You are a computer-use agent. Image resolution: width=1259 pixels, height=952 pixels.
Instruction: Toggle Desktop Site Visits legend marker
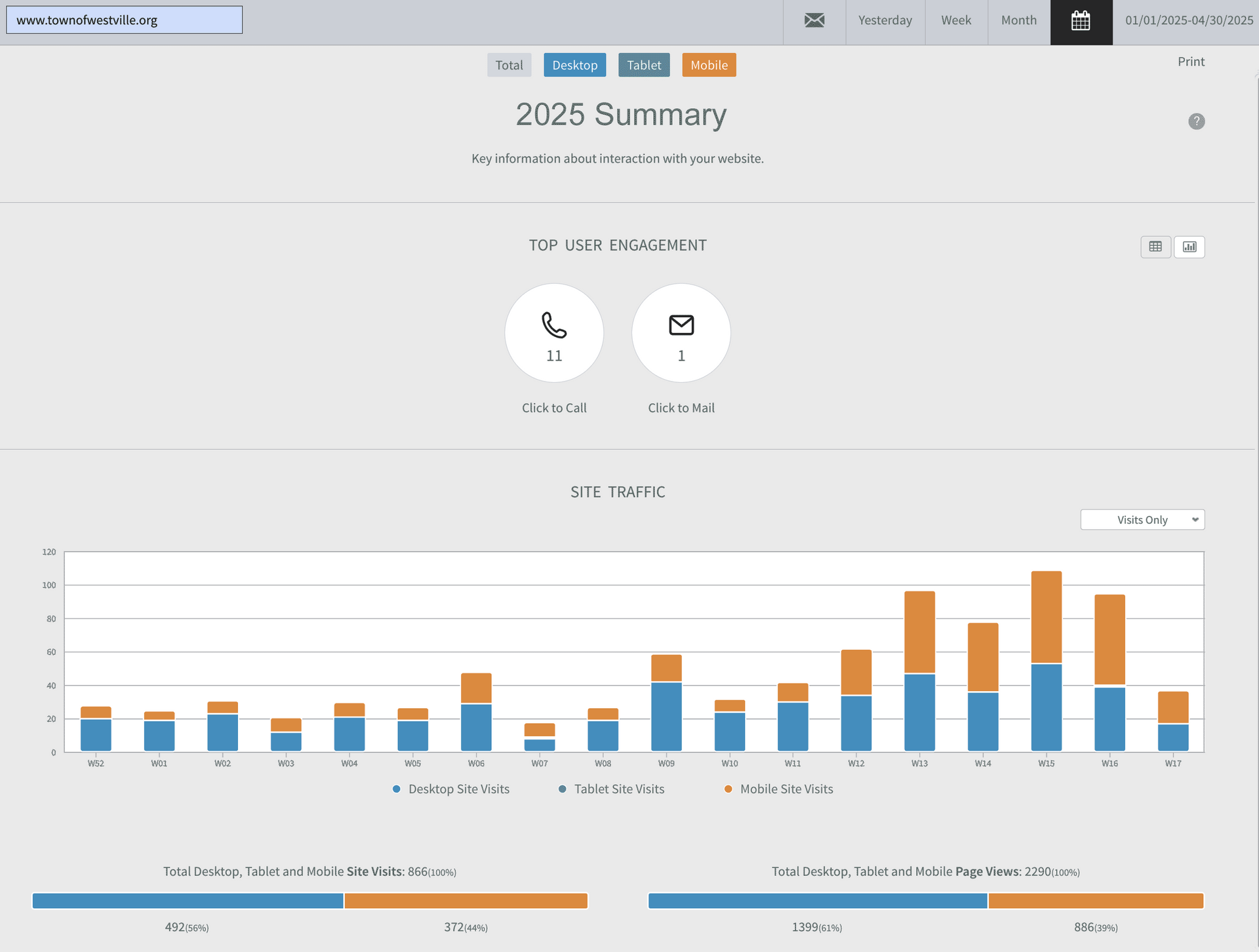click(x=396, y=789)
